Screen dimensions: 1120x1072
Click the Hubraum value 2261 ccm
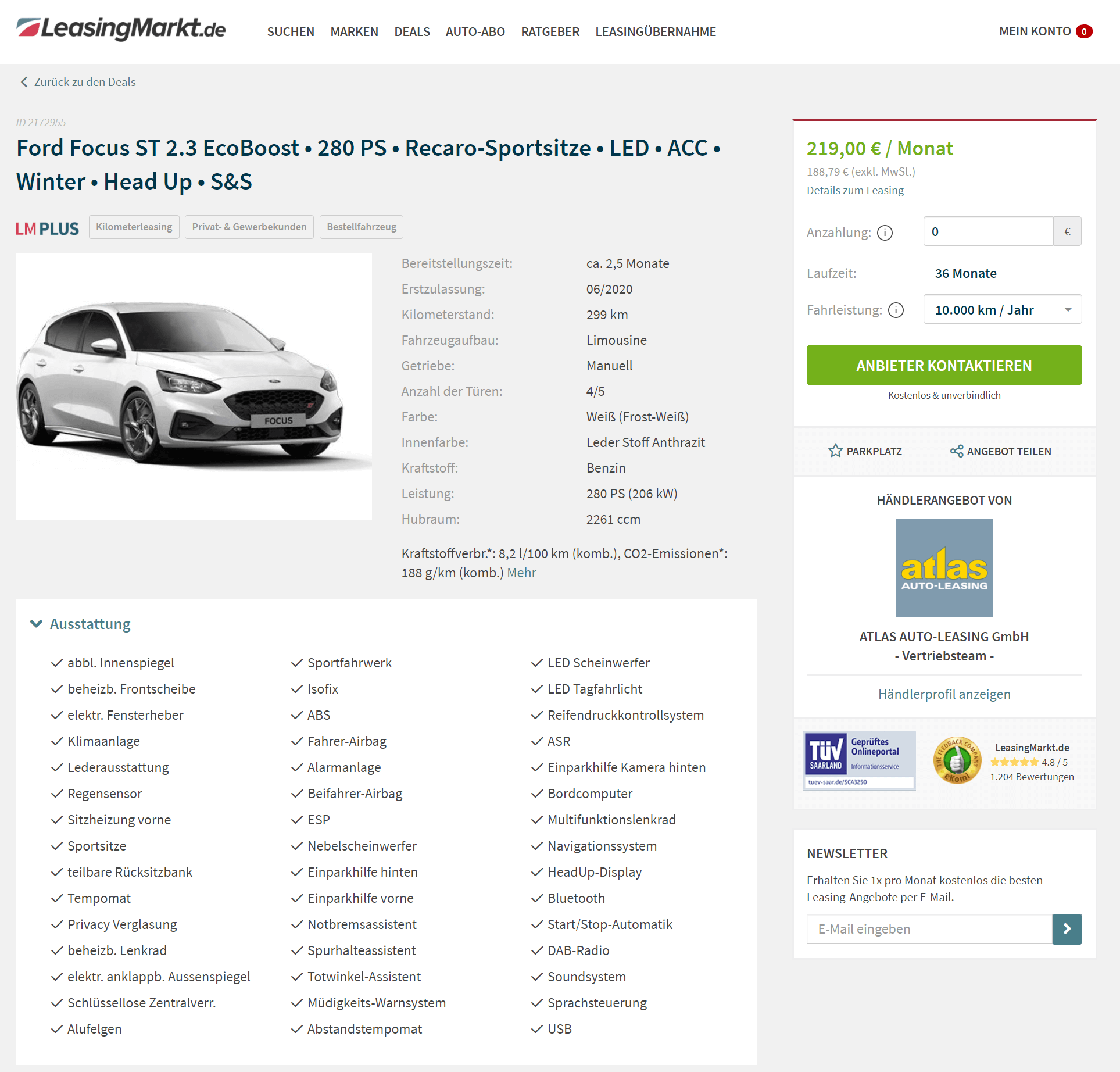(x=613, y=519)
